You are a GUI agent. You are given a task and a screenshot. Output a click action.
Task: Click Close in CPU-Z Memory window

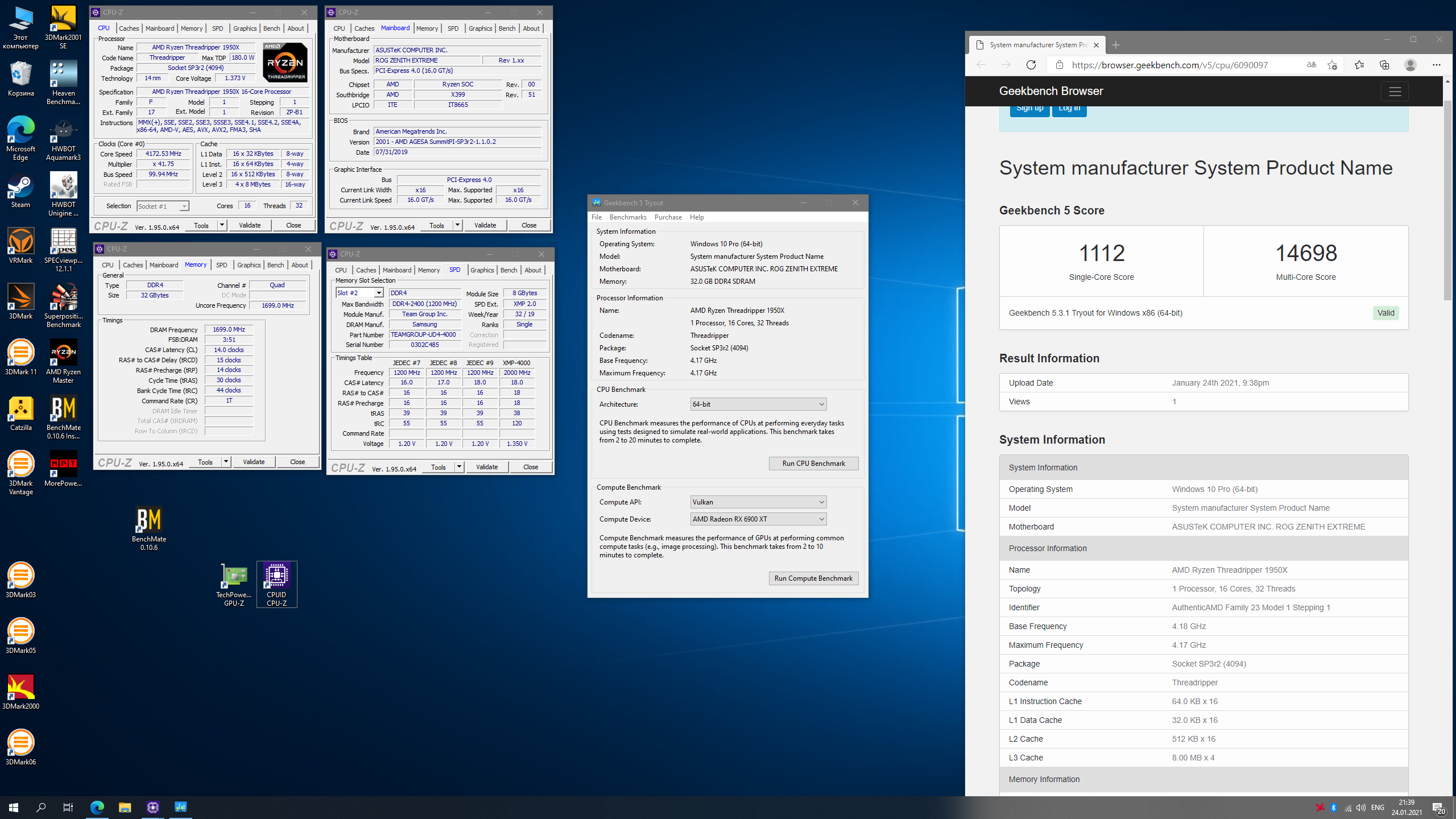click(x=297, y=462)
